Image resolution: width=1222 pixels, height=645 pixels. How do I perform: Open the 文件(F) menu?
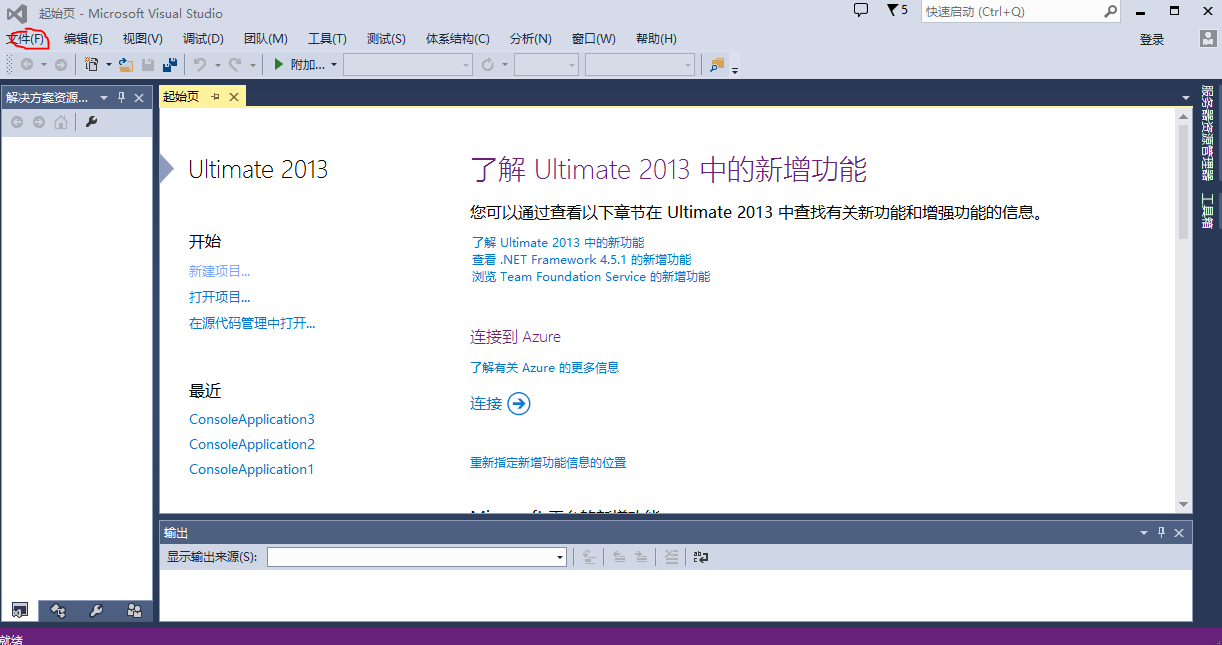26,39
